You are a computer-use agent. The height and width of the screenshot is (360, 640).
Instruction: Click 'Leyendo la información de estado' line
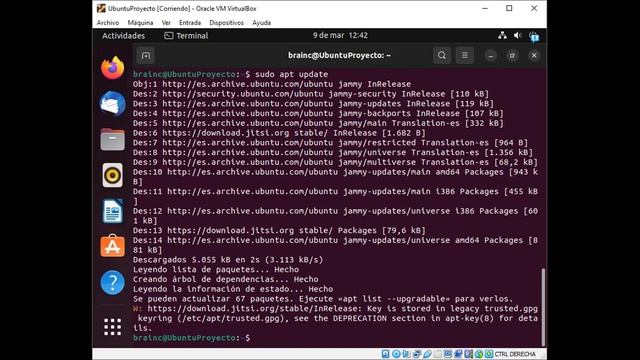pos(233,289)
